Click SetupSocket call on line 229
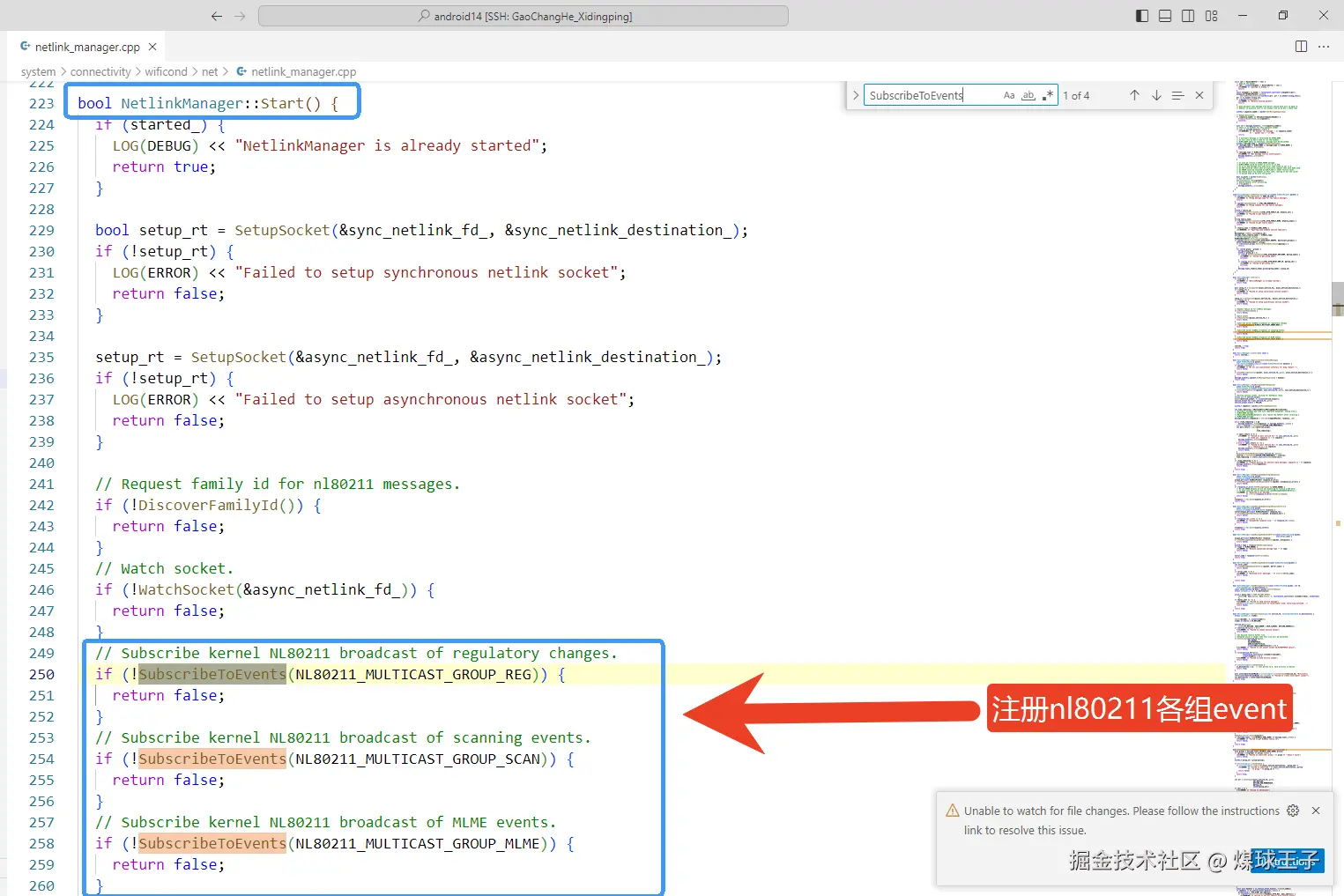This screenshot has width=1344, height=896. coord(282,230)
